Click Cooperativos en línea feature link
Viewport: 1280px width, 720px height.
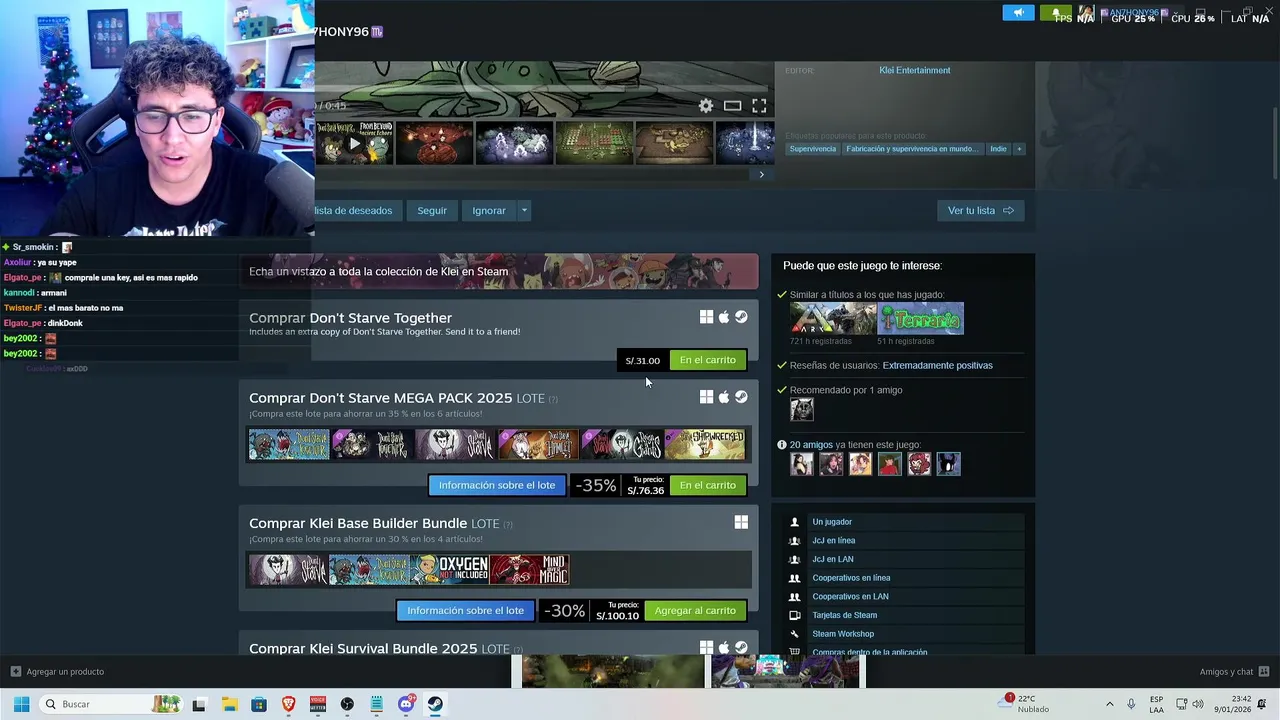(x=851, y=578)
